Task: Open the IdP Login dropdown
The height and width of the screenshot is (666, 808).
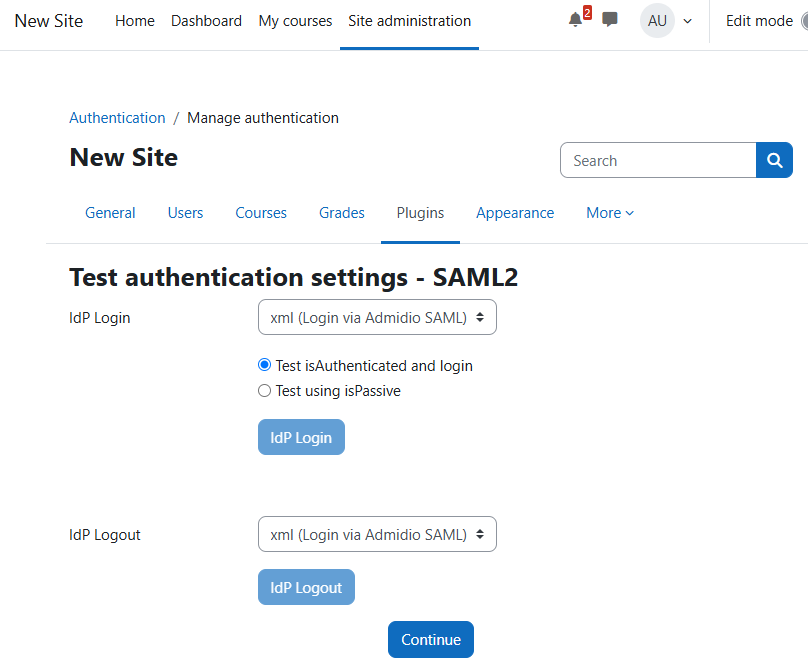Action: point(377,318)
